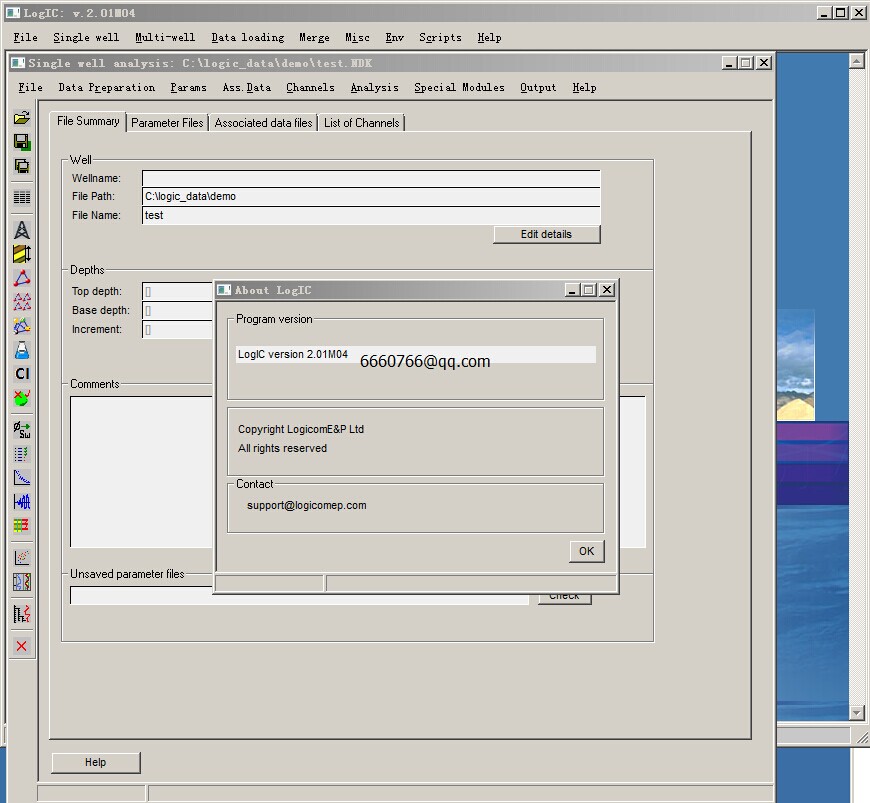
Task: Open the Data loading menu
Action: coord(247,38)
